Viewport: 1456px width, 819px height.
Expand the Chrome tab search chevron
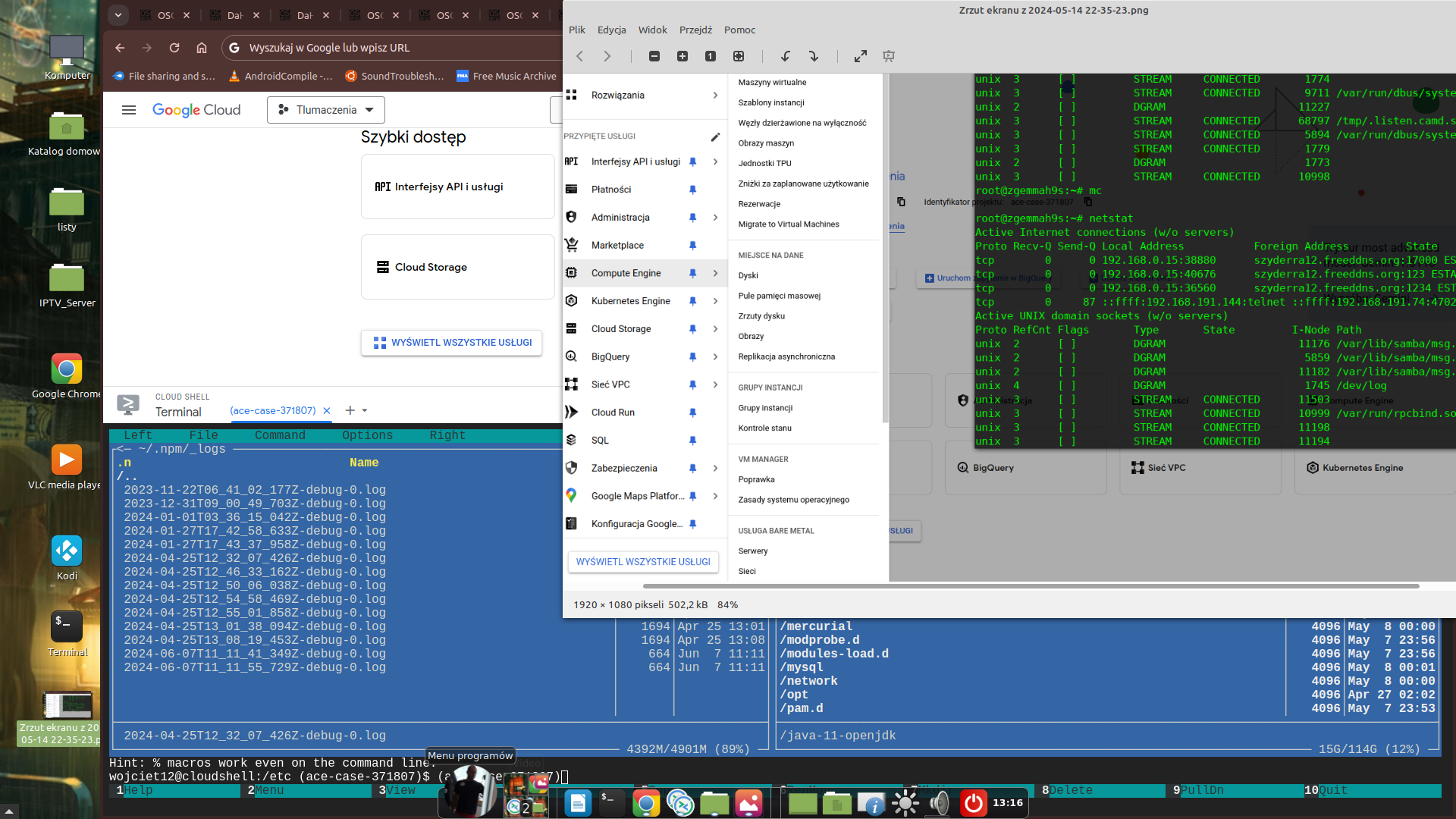click(118, 14)
